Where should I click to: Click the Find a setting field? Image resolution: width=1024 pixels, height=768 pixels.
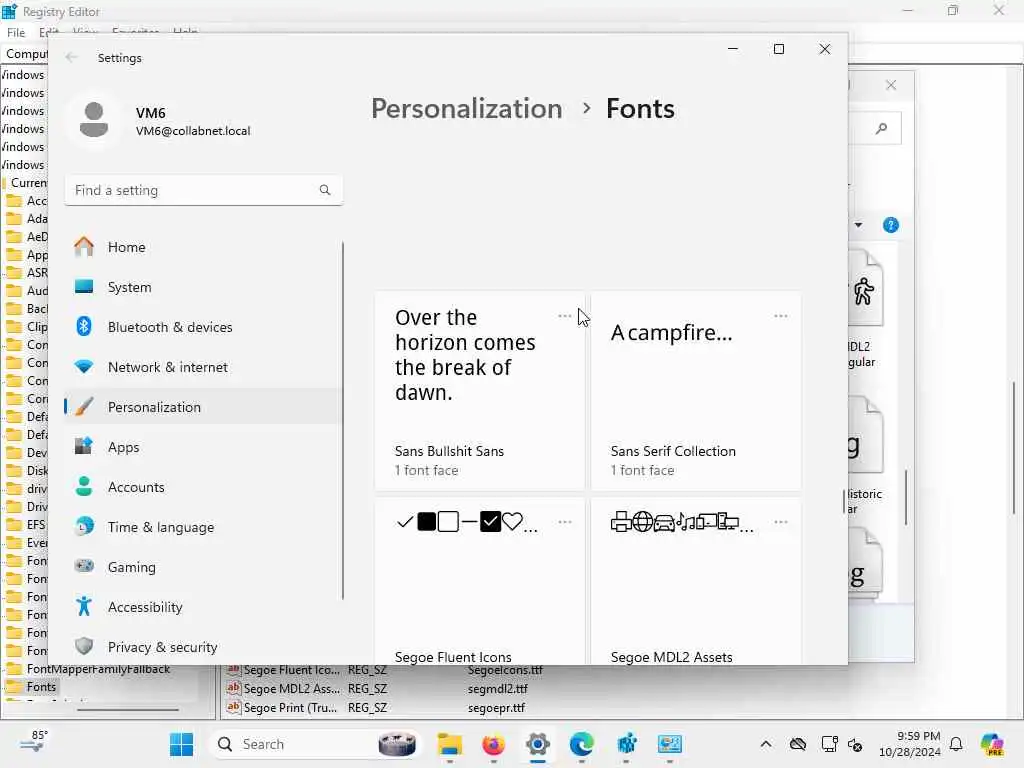click(x=203, y=190)
